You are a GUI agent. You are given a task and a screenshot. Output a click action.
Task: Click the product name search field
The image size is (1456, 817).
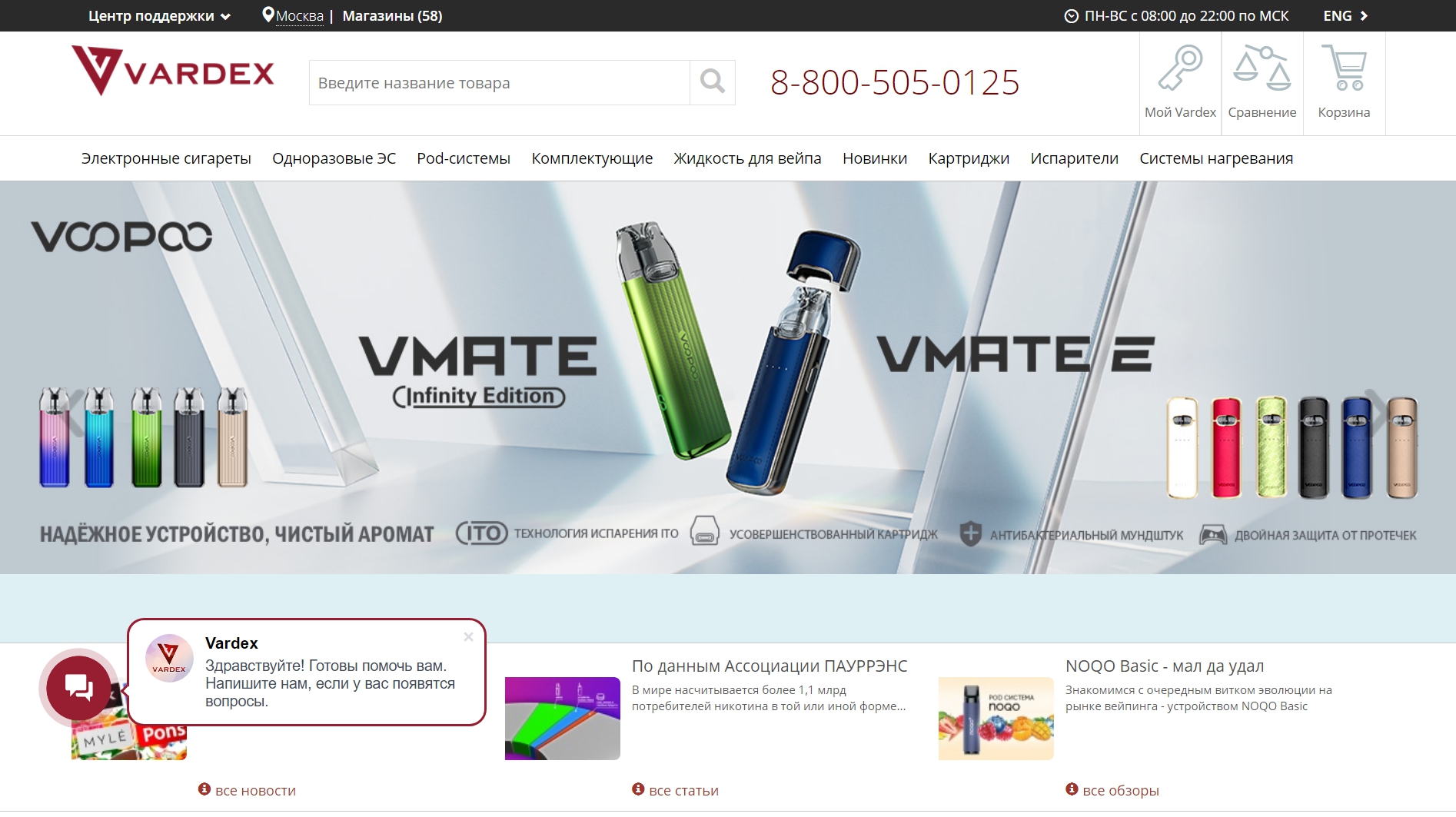pyautogui.click(x=500, y=82)
